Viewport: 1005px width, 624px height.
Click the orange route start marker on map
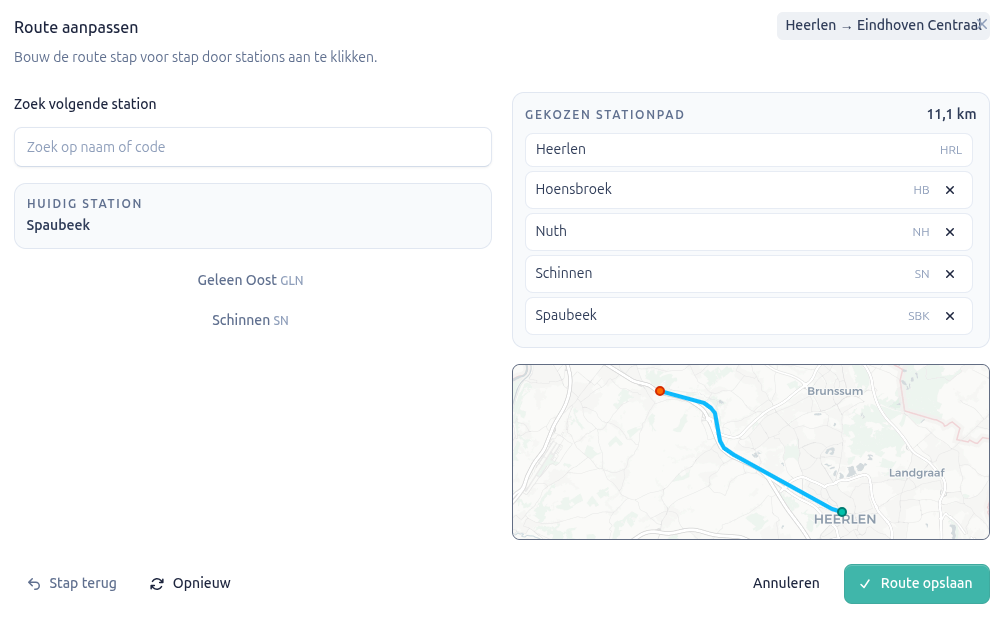click(660, 392)
